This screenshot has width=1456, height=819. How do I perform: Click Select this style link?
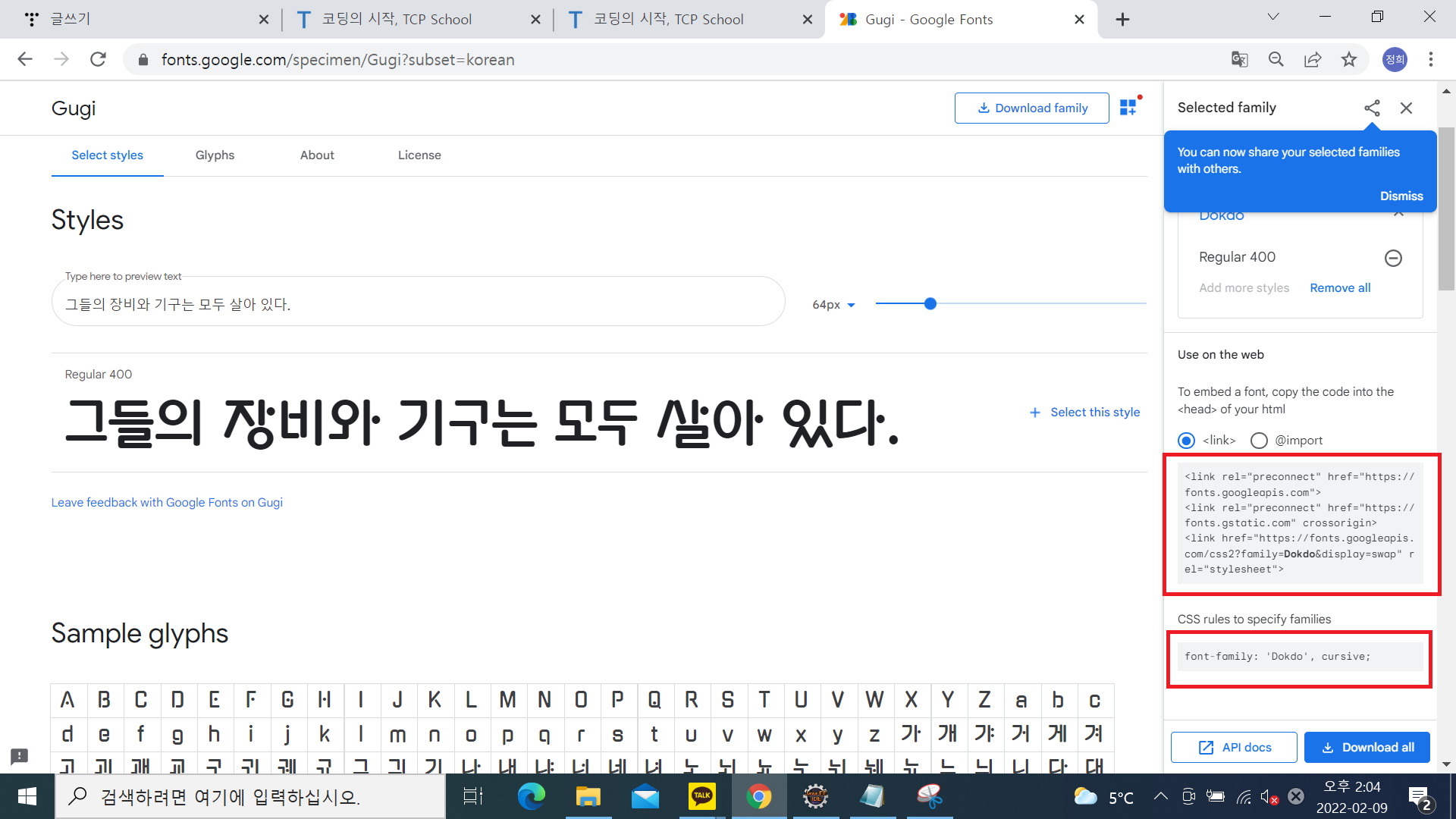click(1085, 412)
